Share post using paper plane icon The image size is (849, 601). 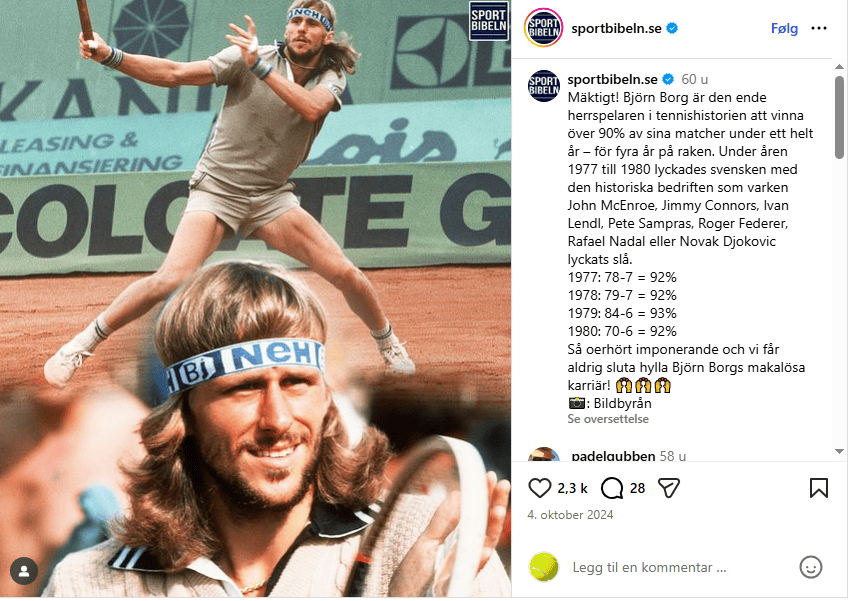click(669, 488)
